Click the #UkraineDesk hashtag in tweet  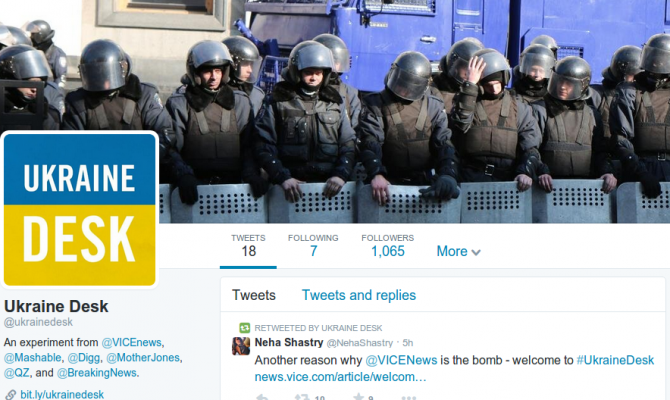pos(615,360)
